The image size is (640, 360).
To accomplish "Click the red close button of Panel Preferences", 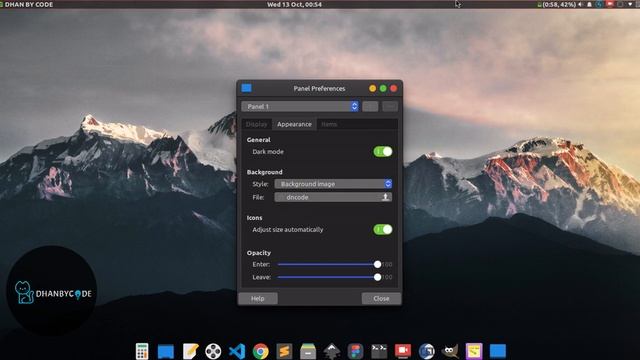I will 393,88.
